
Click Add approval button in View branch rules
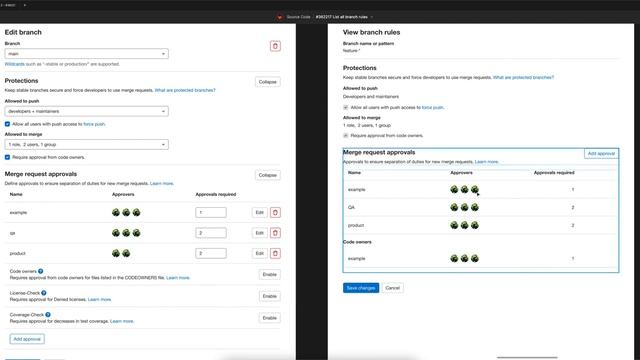point(601,153)
